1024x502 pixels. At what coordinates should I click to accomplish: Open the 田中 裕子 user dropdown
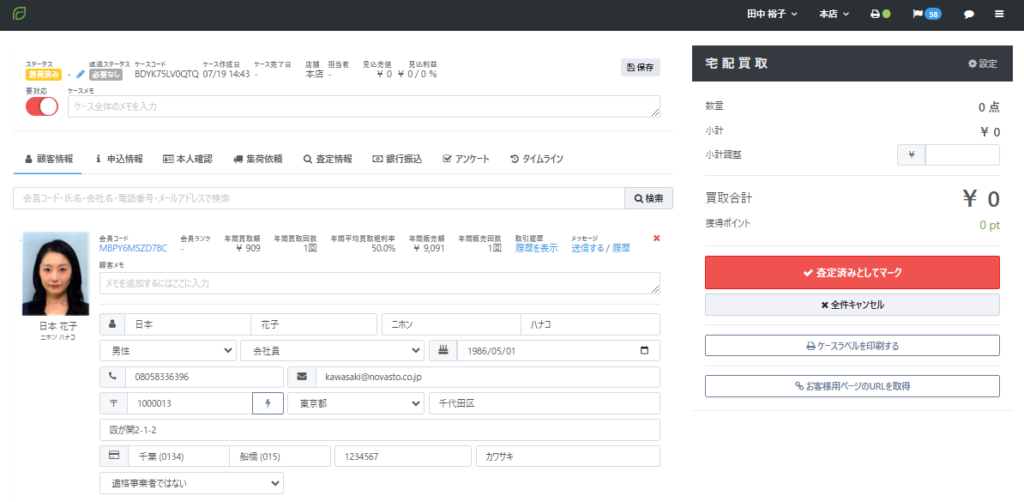[x=772, y=14]
